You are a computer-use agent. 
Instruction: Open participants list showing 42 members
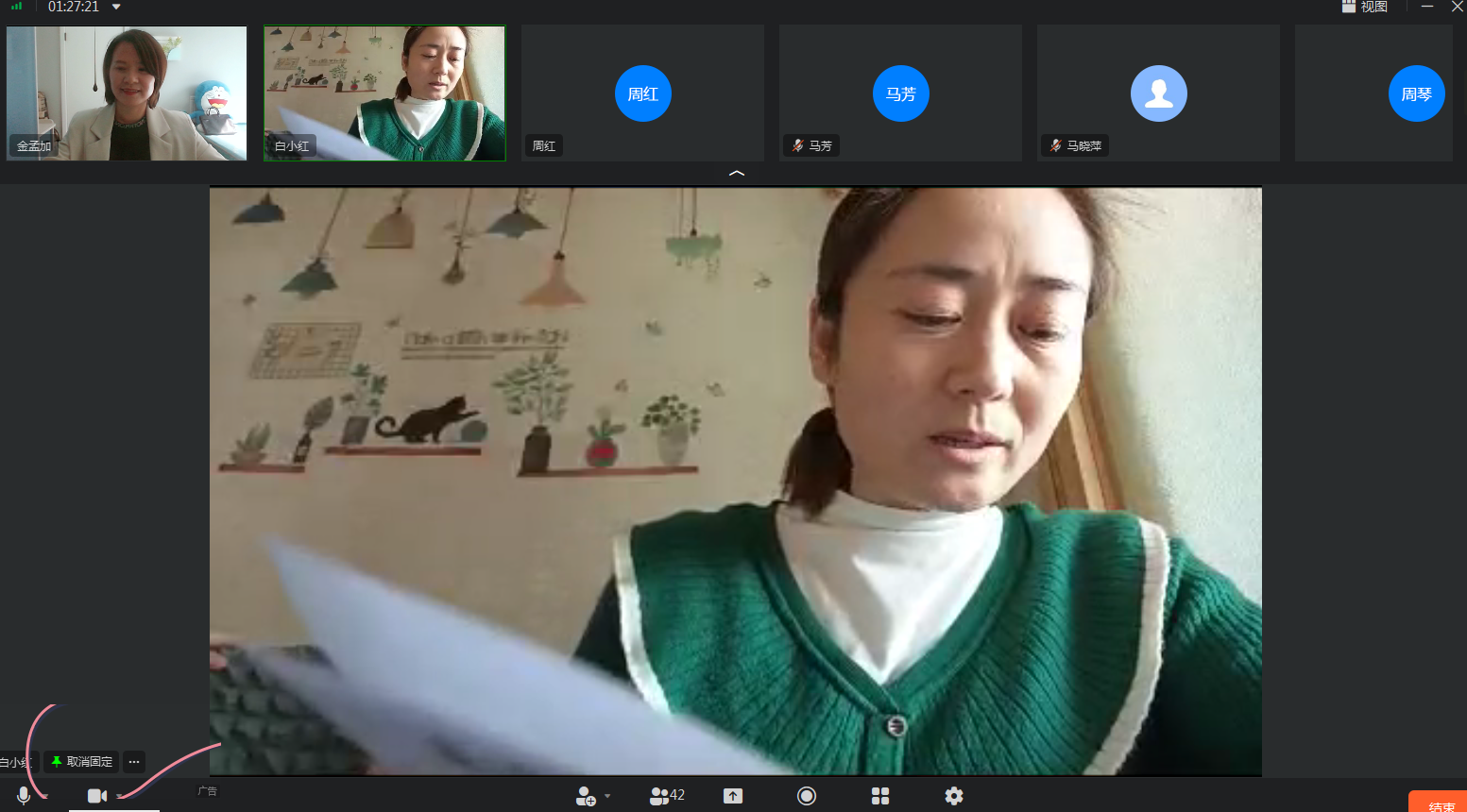tap(667, 796)
